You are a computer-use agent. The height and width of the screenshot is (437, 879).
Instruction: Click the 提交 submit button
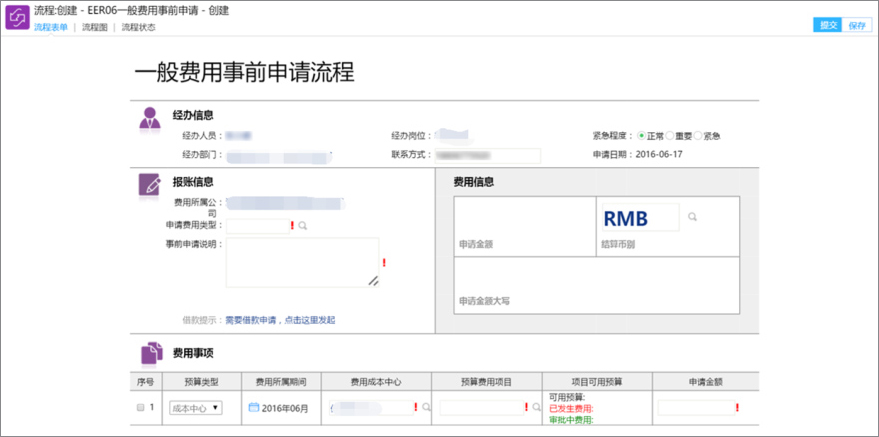point(827,25)
